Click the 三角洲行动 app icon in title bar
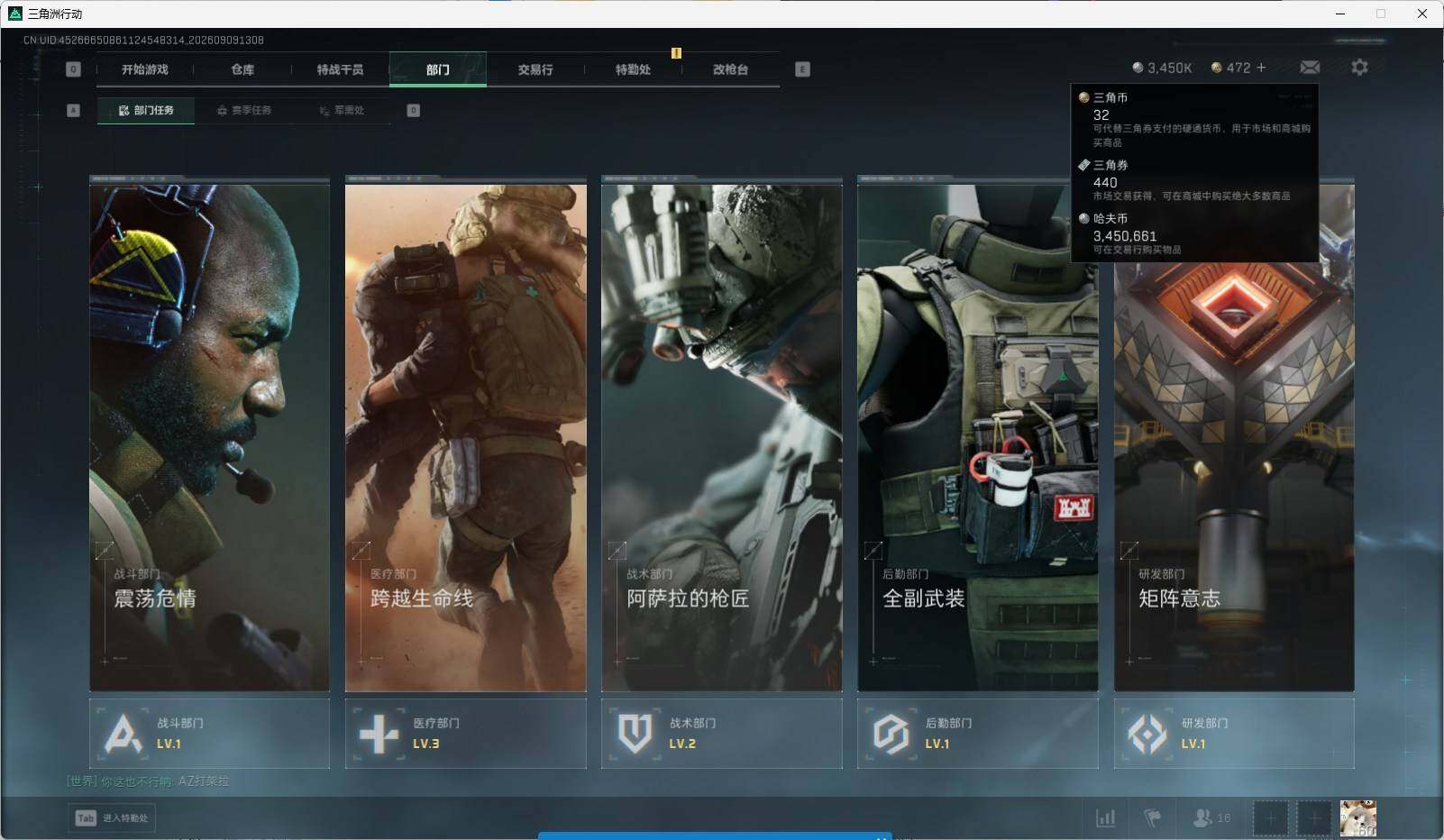1444x840 pixels. coord(14,14)
